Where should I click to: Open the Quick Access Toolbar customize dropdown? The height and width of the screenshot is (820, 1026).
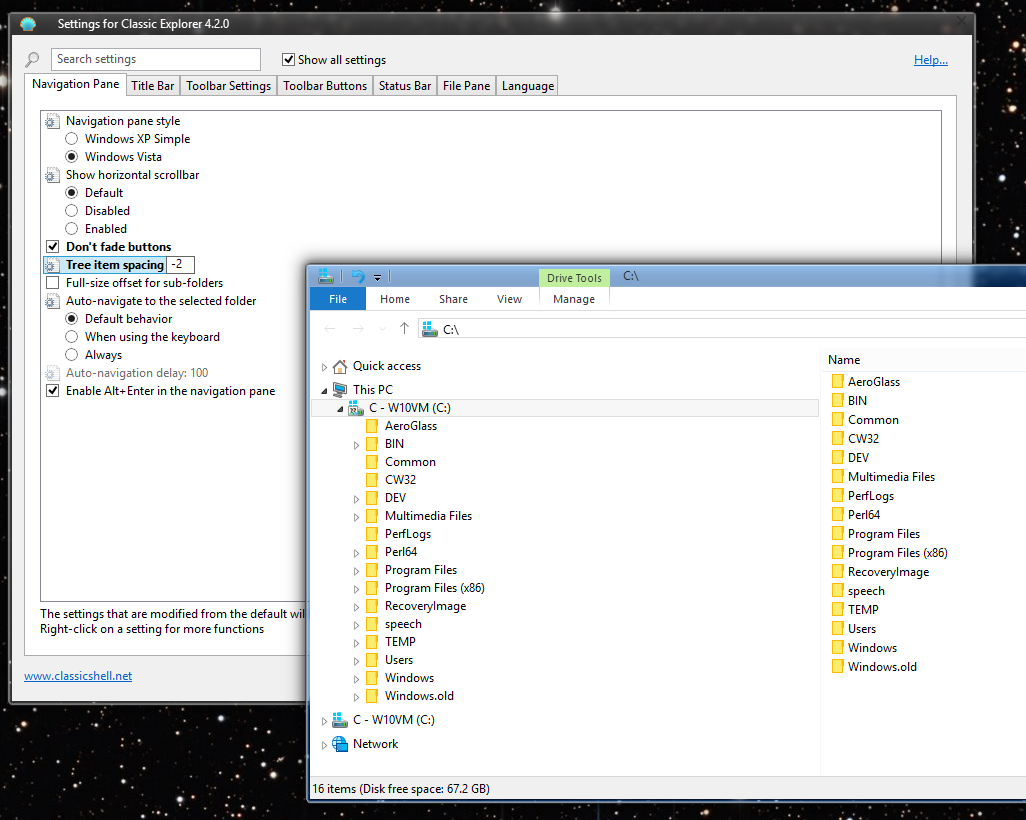[378, 277]
